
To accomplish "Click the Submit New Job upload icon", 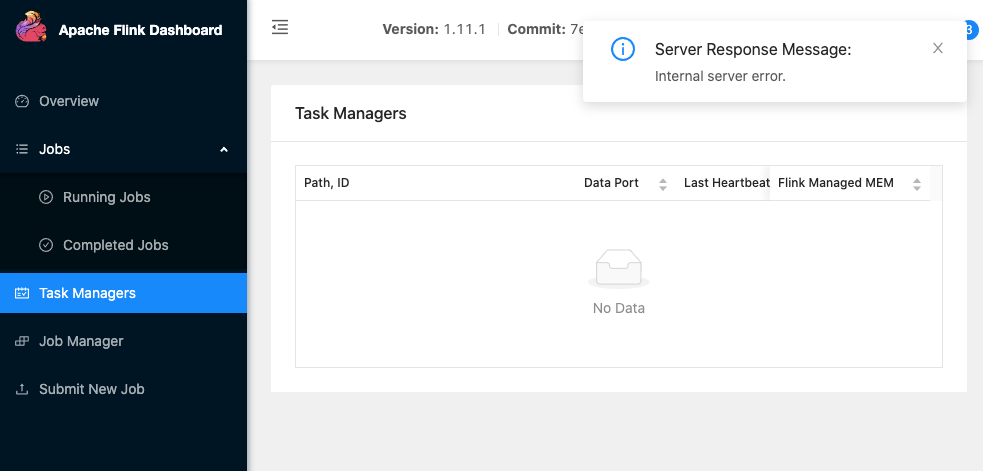I will point(22,389).
